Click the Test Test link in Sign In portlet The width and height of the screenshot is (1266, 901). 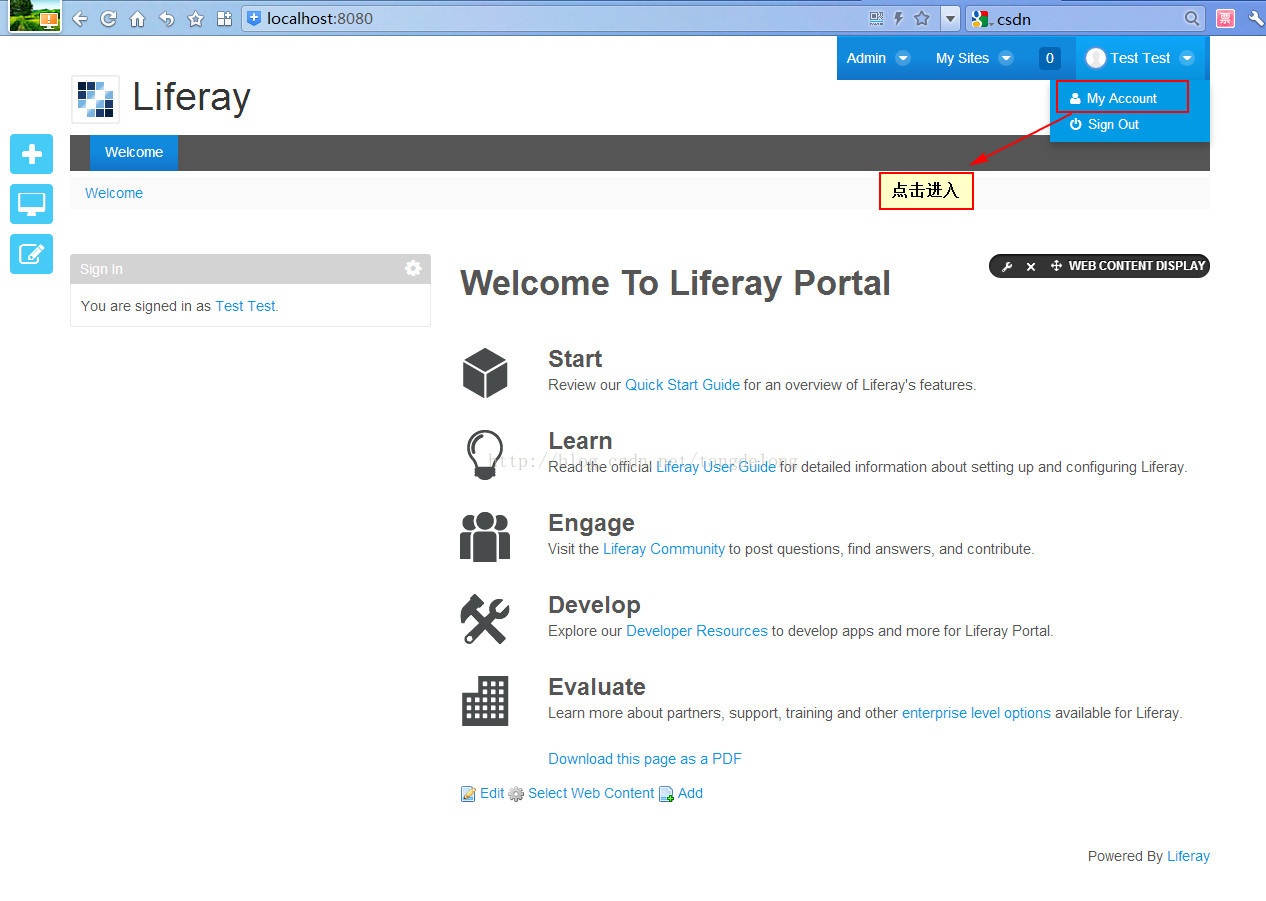[245, 306]
